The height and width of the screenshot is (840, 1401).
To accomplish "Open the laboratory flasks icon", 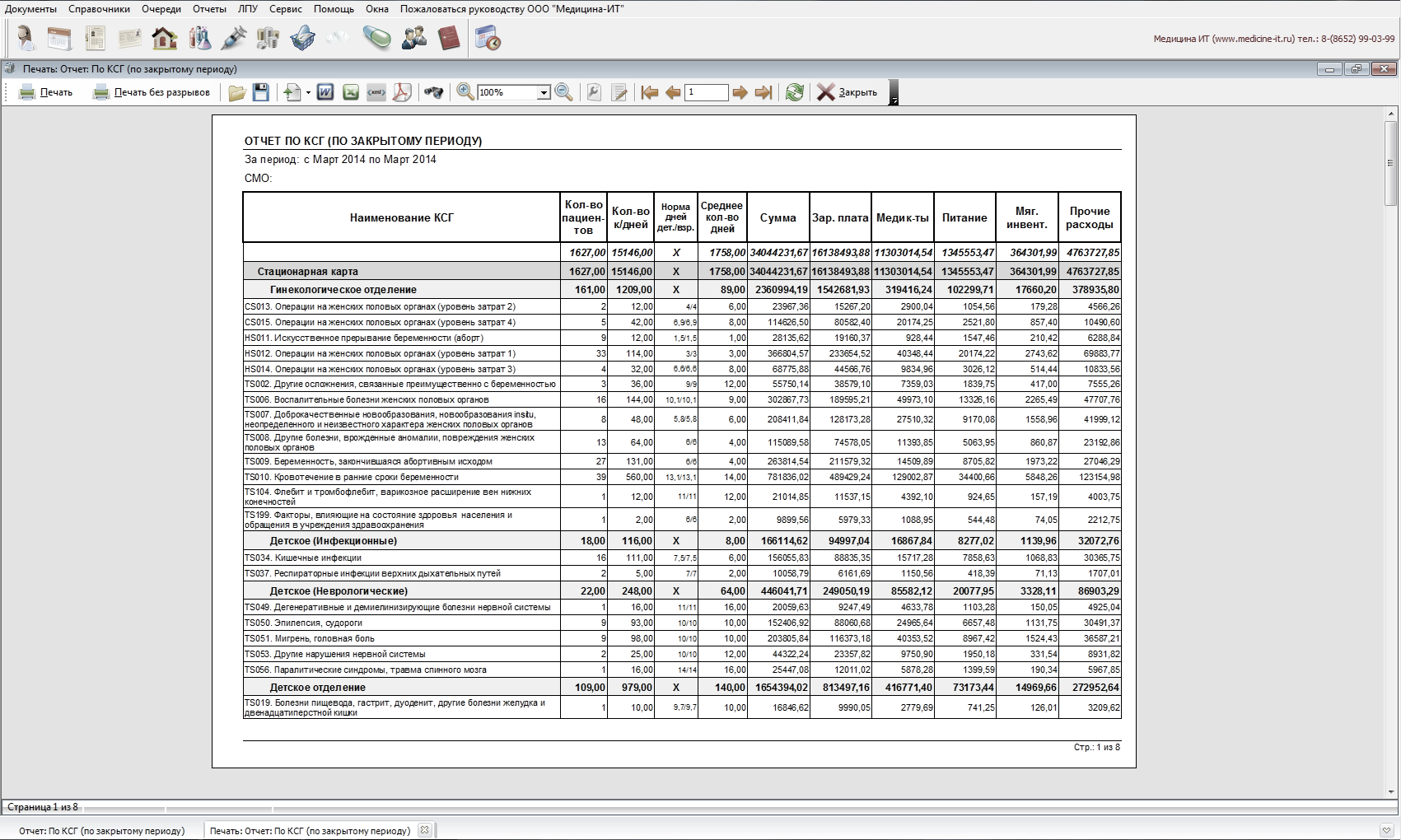I will point(199,38).
